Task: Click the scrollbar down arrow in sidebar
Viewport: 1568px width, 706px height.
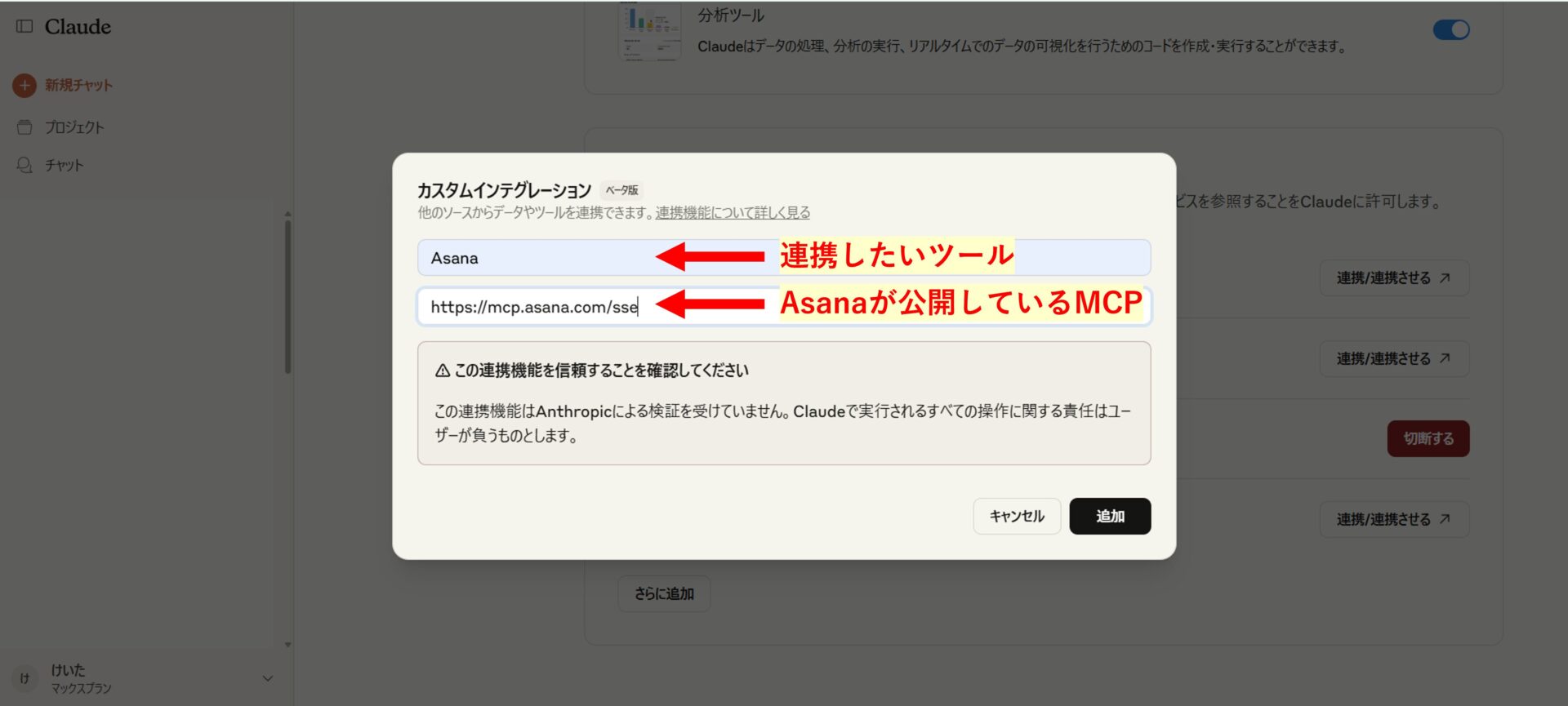Action: pyautogui.click(x=287, y=645)
